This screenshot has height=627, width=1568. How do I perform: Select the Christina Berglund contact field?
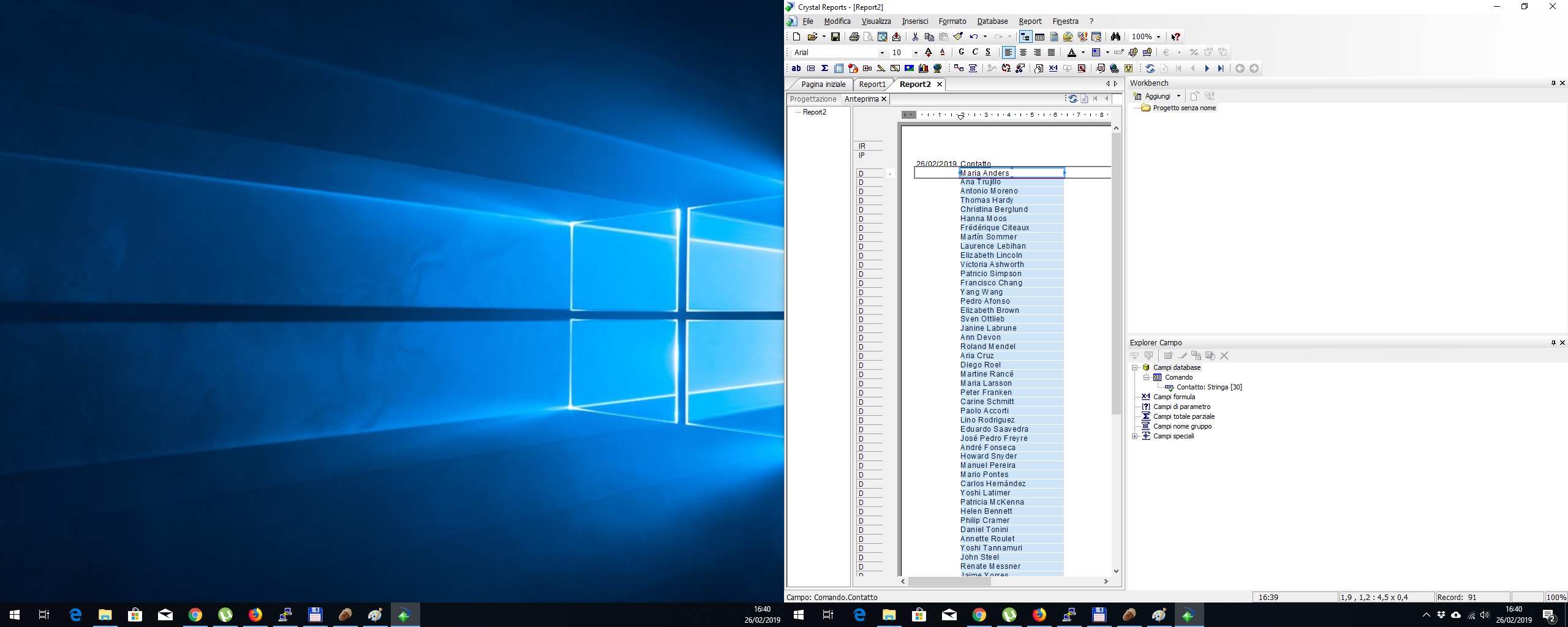[x=993, y=209]
